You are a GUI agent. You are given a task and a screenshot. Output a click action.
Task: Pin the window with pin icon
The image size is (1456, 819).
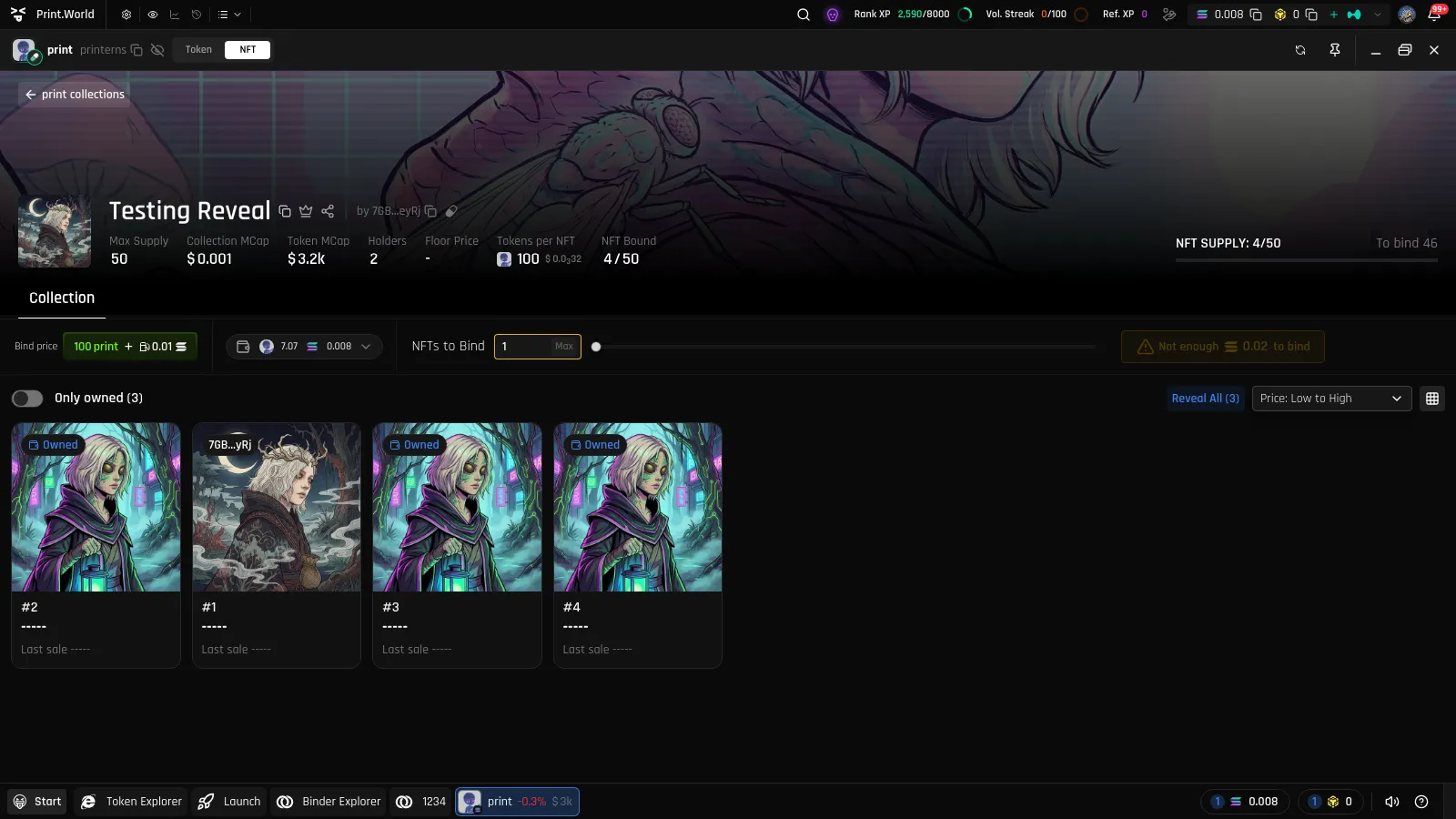(1335, 50)
